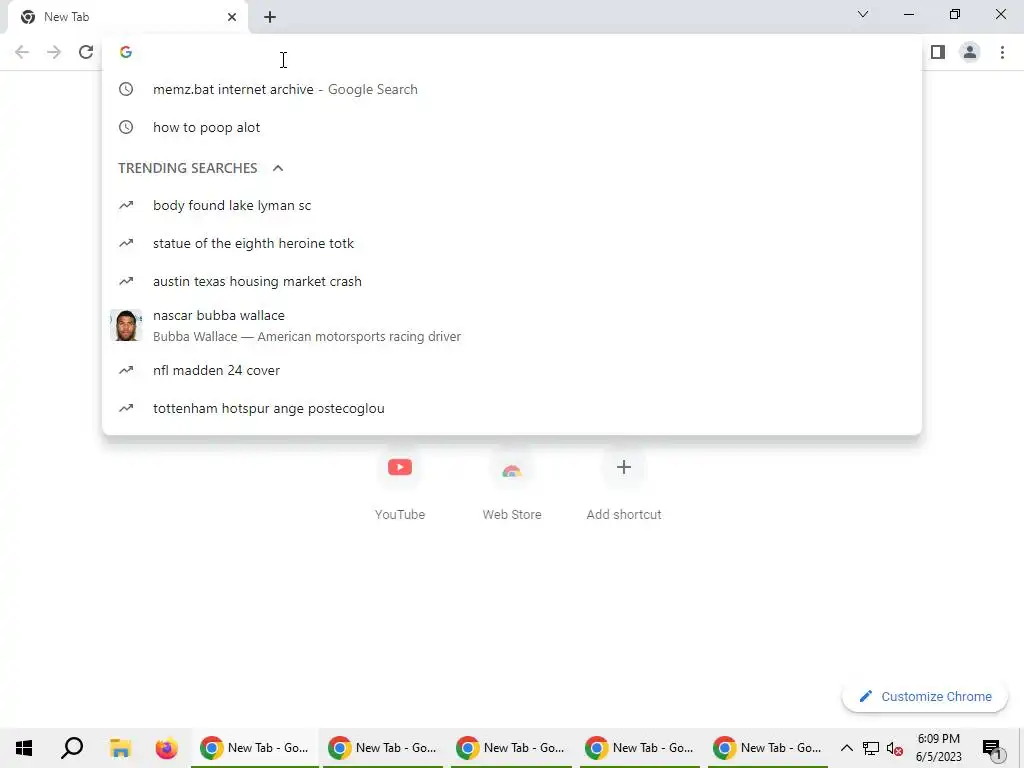The width and height of the screenshot is (1024, 768).
Task: Switch to first Chrome New Tab taskbar window
Action: coord(255,748)
